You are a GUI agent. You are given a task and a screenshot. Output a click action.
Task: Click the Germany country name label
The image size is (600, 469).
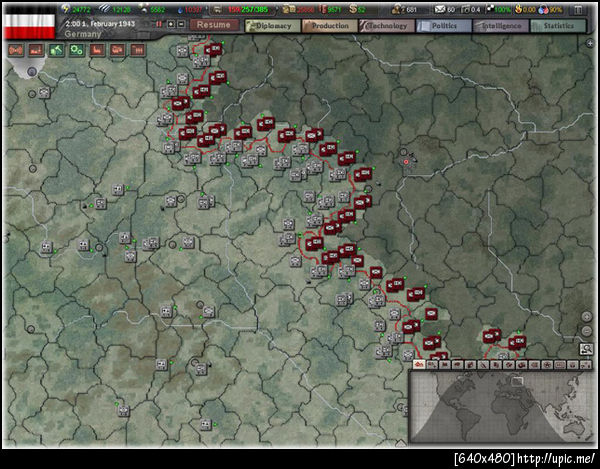(83, 34)
